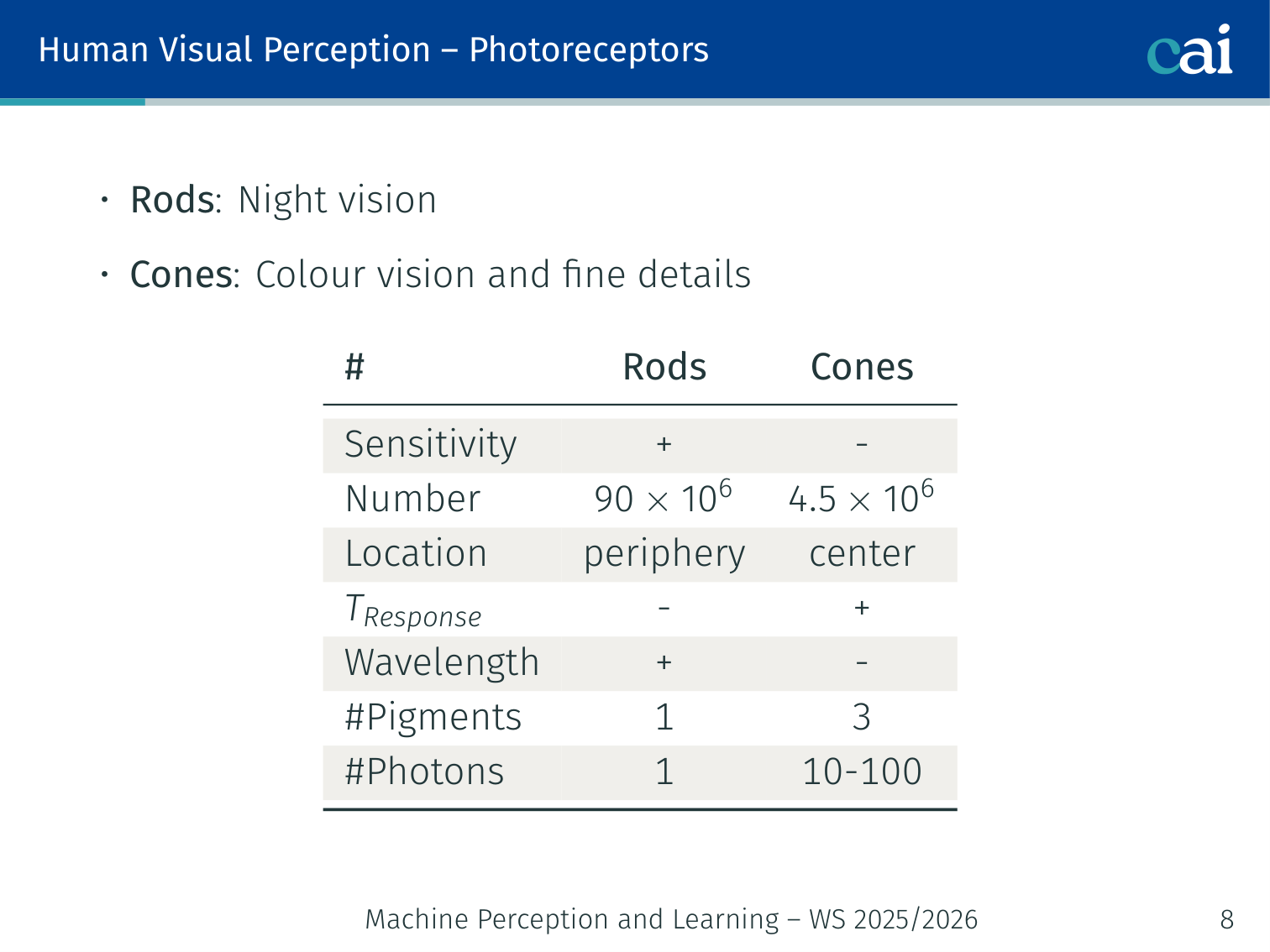Click the plus sign in the T Response row
1270x952 pixels.
click(862, 608)
